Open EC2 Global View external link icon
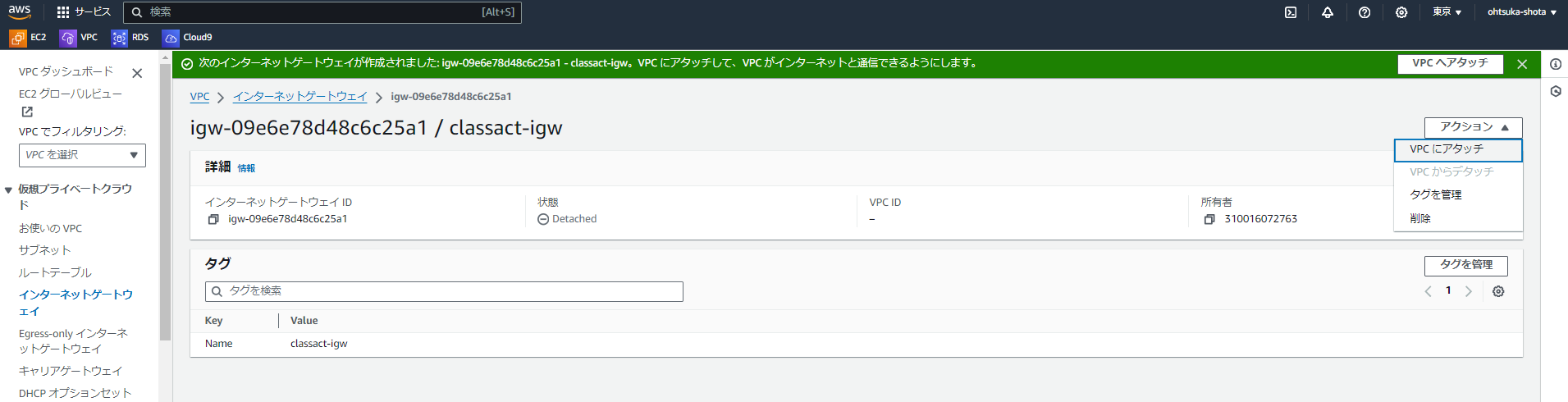1568x402 pixels. (27, 112)
